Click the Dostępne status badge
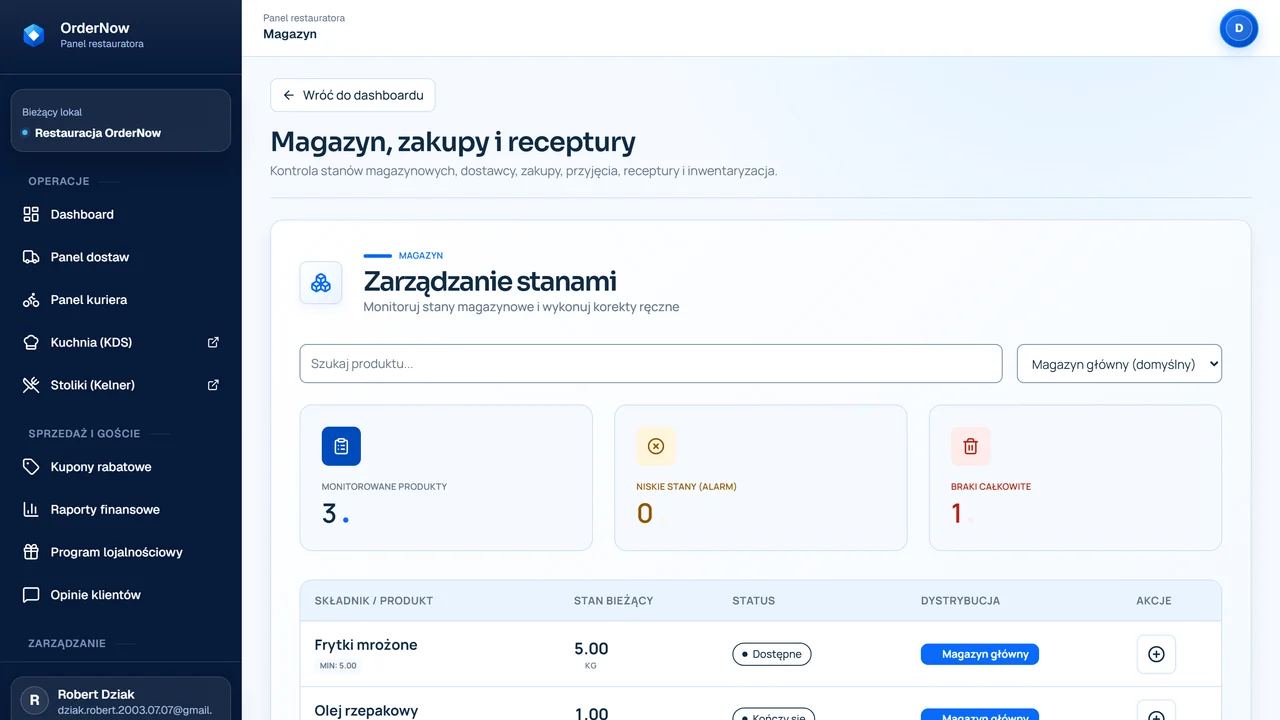The image size is (1280, 720). pos(772,654)
